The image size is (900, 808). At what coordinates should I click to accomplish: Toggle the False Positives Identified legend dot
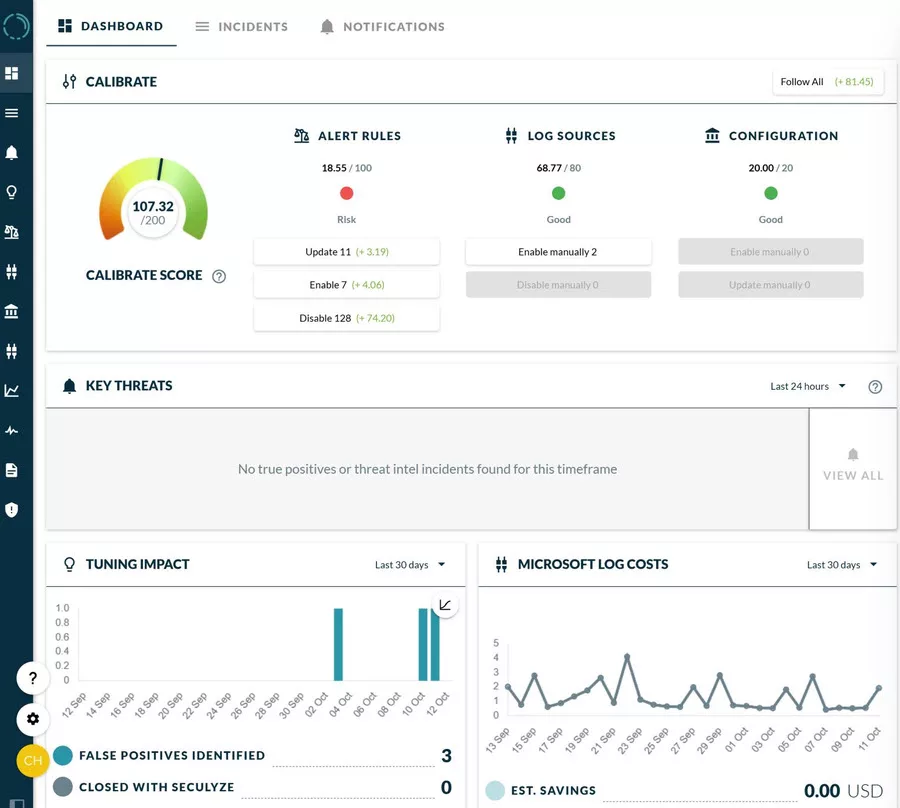tap(63, 755)
